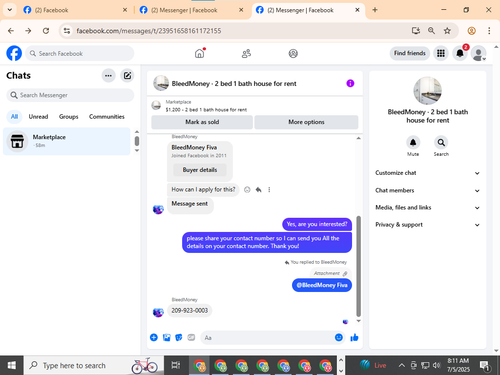Viewport: 500px width, 375px height.
Task: Focus the Search Facebook field
Action: (80, 53)
